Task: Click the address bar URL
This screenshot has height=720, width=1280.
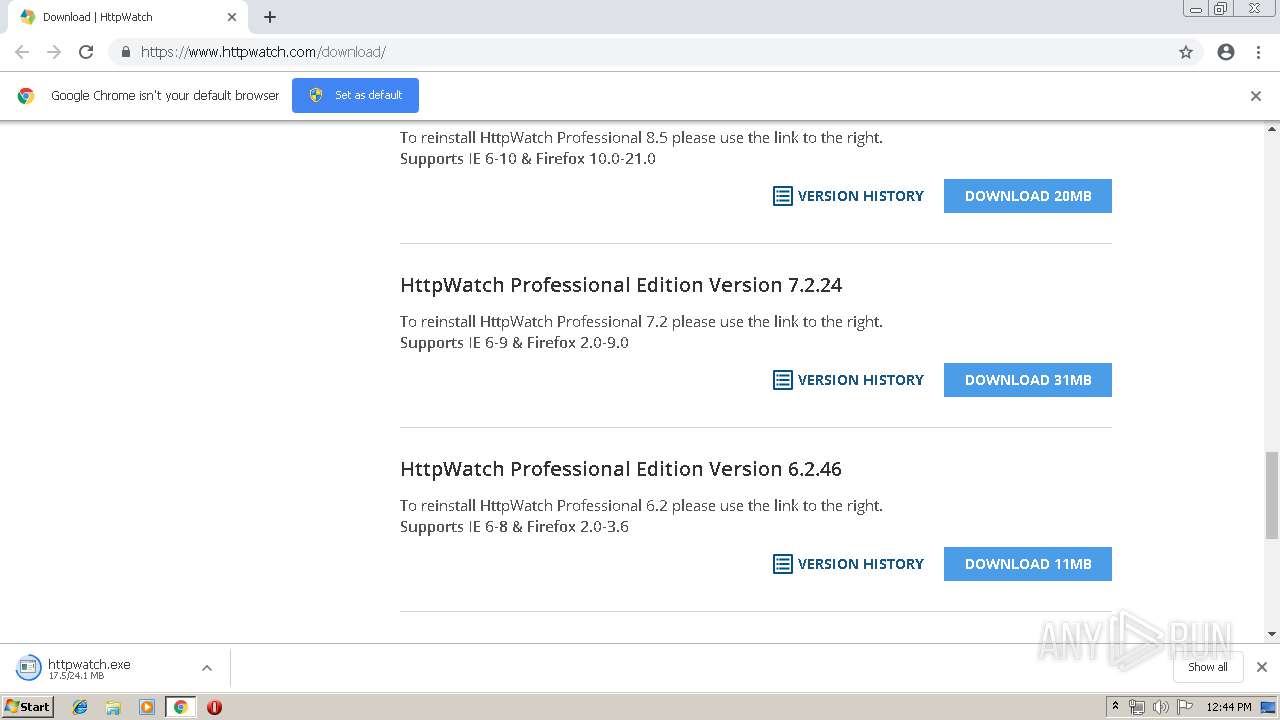Action: pyautogui.click(x=263, y=52)
